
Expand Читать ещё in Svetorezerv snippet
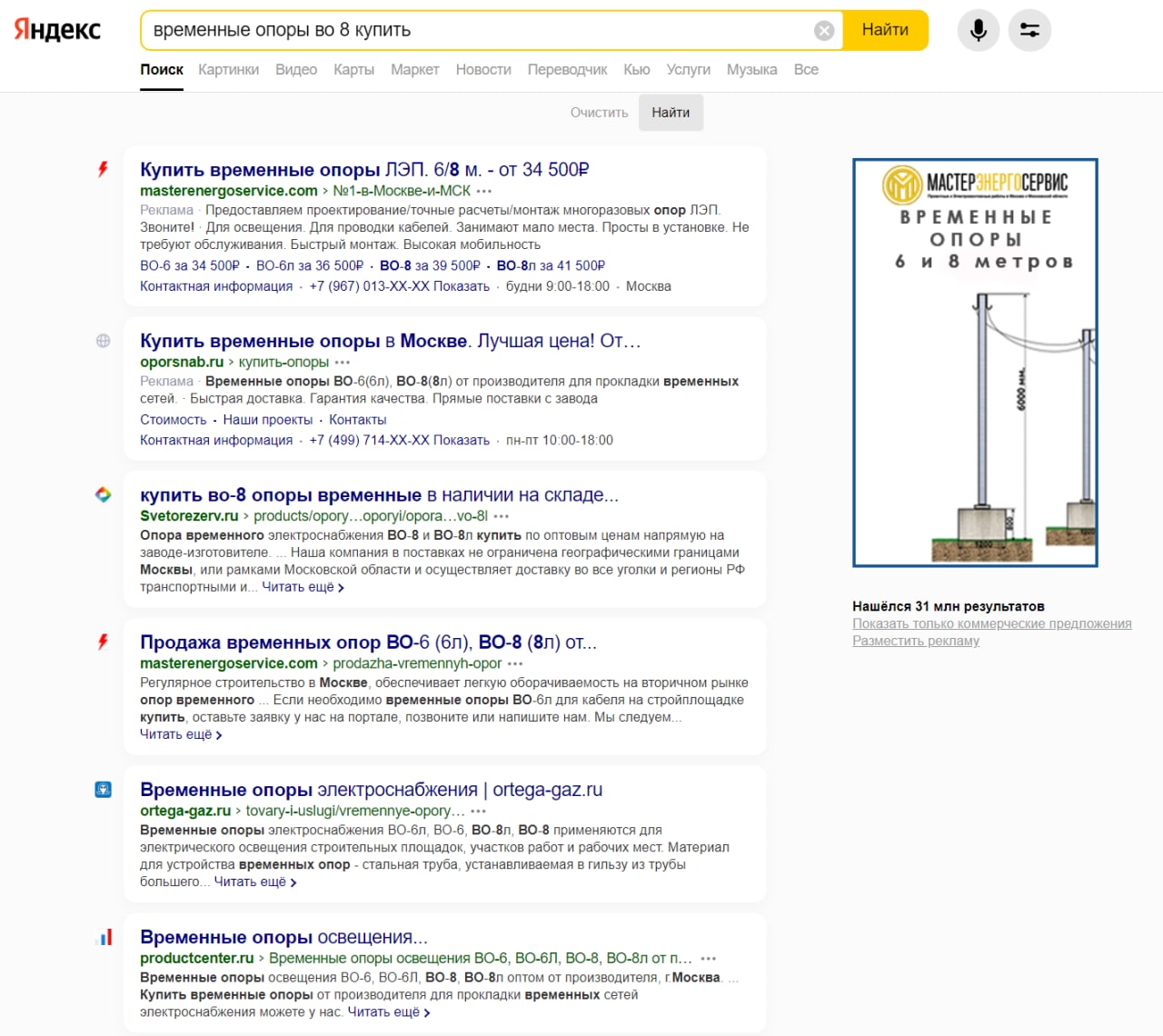pos(303,587)
